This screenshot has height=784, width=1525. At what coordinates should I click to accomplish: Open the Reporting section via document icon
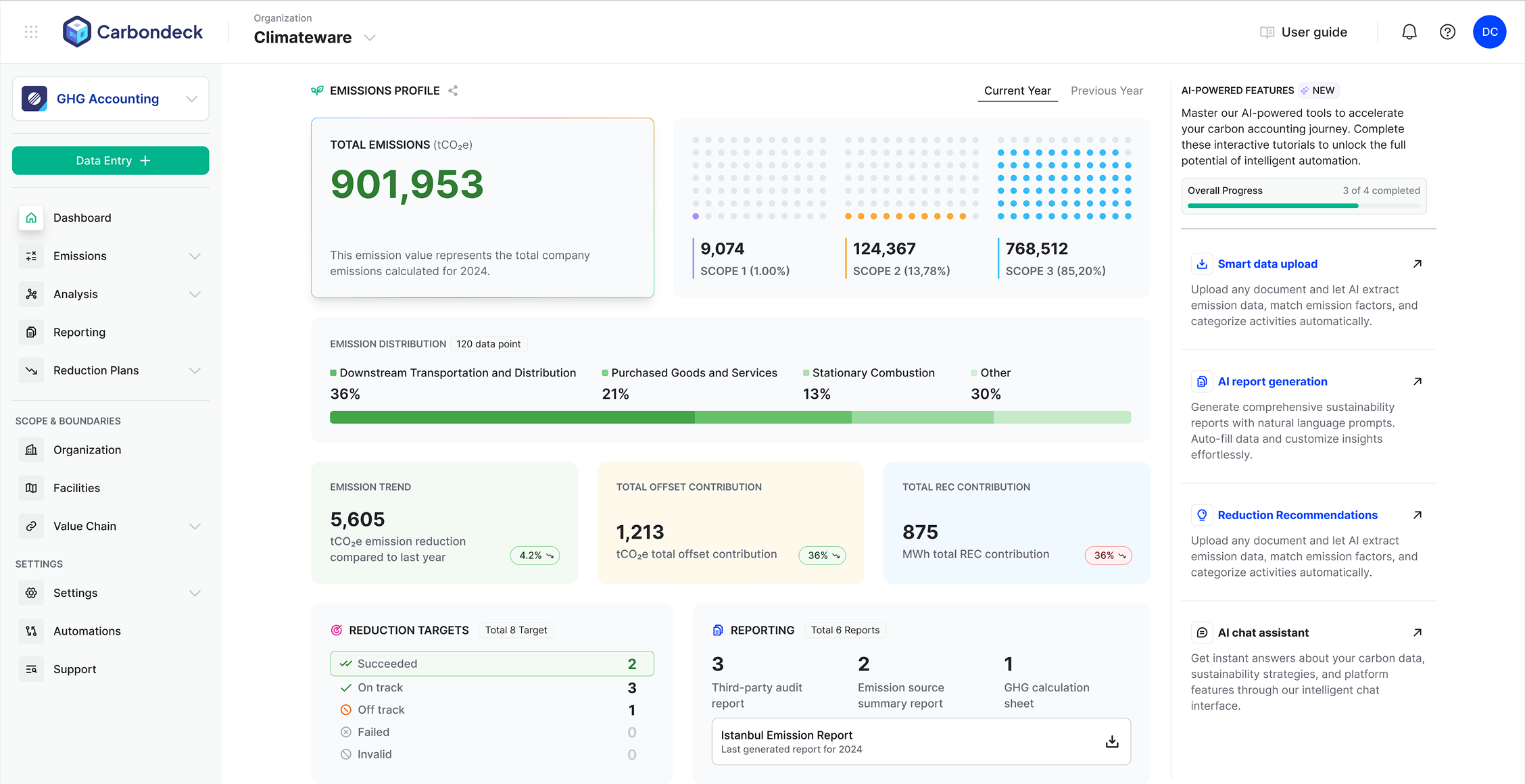pos(31,332)
